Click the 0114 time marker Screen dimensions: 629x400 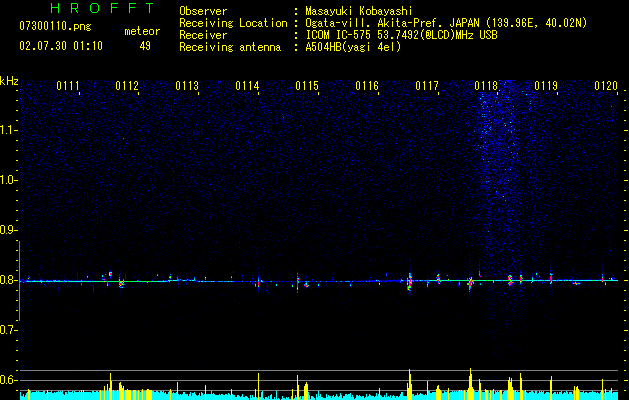tap(247, 86)
